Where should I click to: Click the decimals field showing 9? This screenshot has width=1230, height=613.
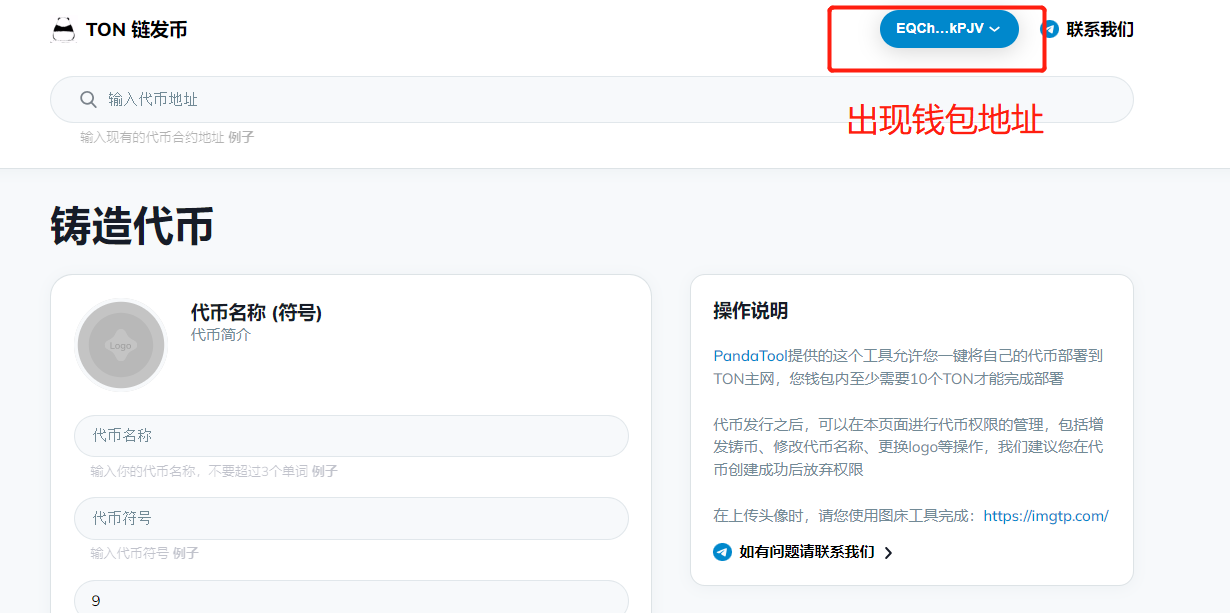click(351, 600)
